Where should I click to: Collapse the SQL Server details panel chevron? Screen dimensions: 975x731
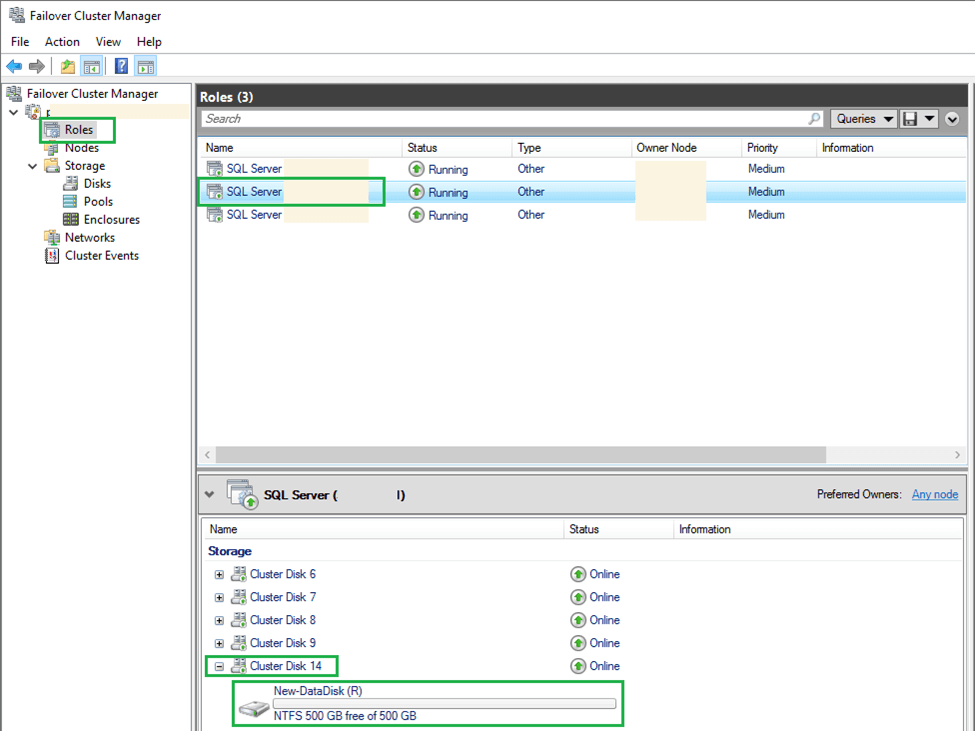pos(210,495)
